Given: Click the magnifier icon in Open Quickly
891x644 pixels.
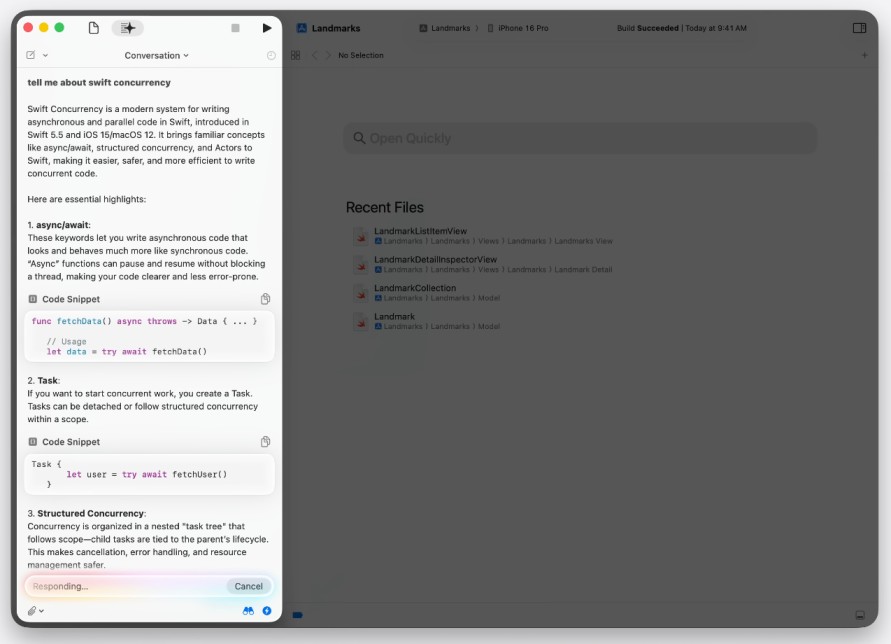Looking at the screenshot, I should 359,138.
